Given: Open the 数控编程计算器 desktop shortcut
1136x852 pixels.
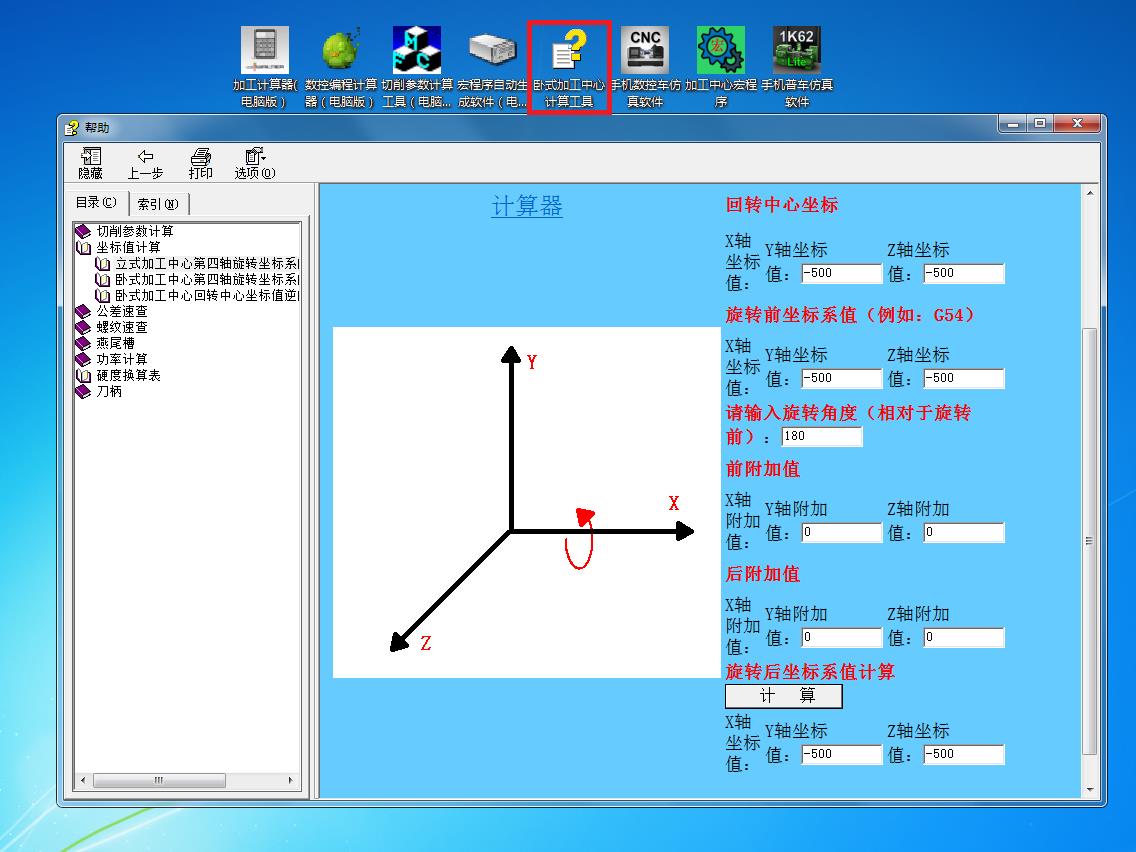Looking at the screenshot, I should click(341, 67).
